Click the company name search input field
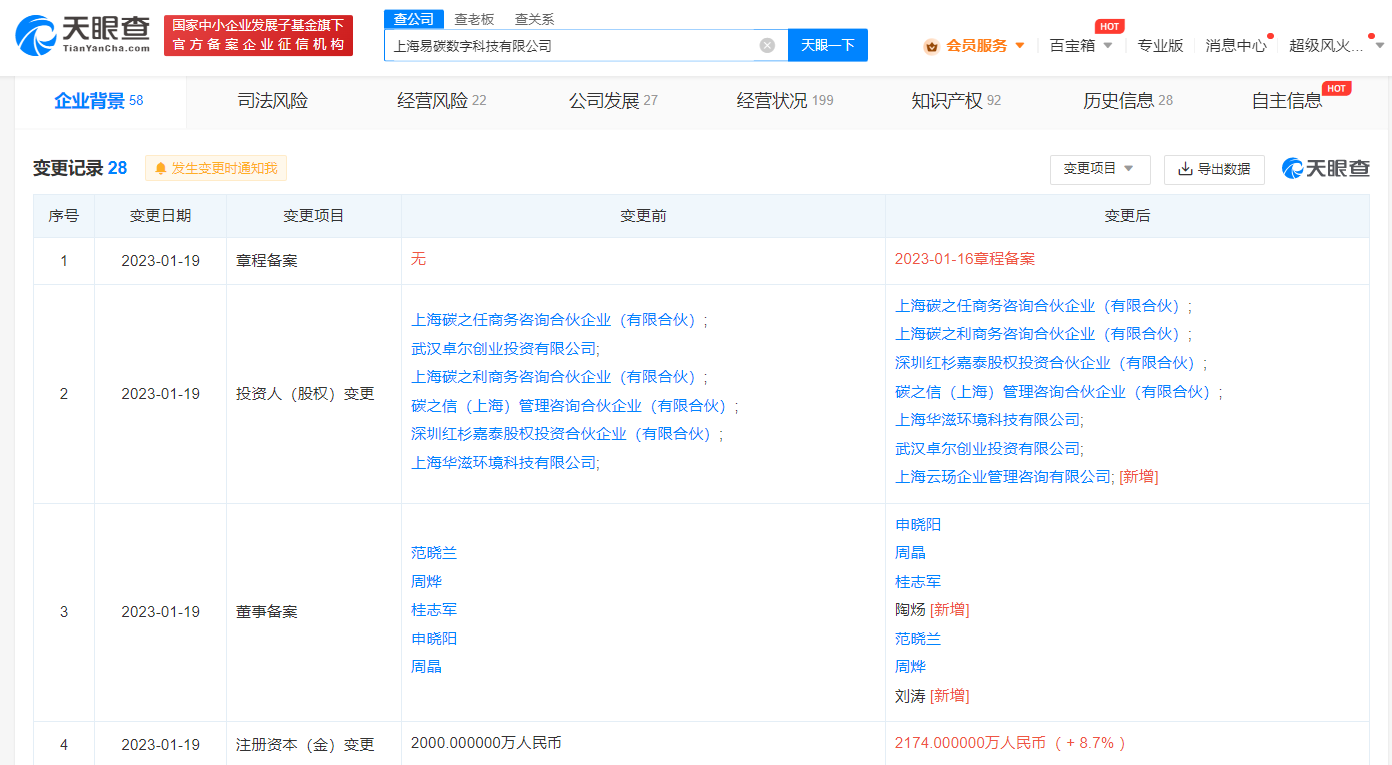Screen dimensions: 1392x765 [x=570, y=45]
